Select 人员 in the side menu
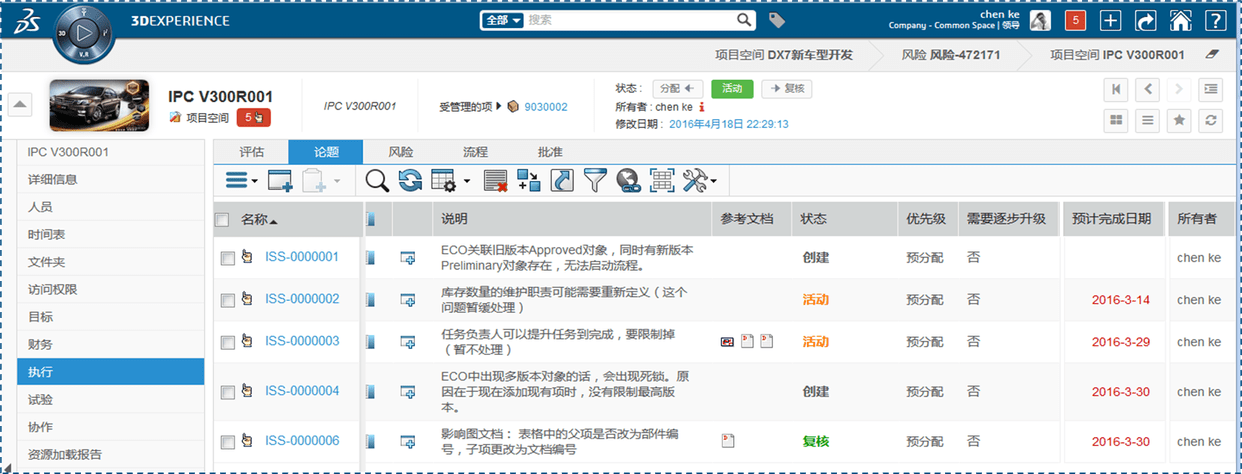The height and width of the screenshot is (474, 1242). tap(110, 207)
